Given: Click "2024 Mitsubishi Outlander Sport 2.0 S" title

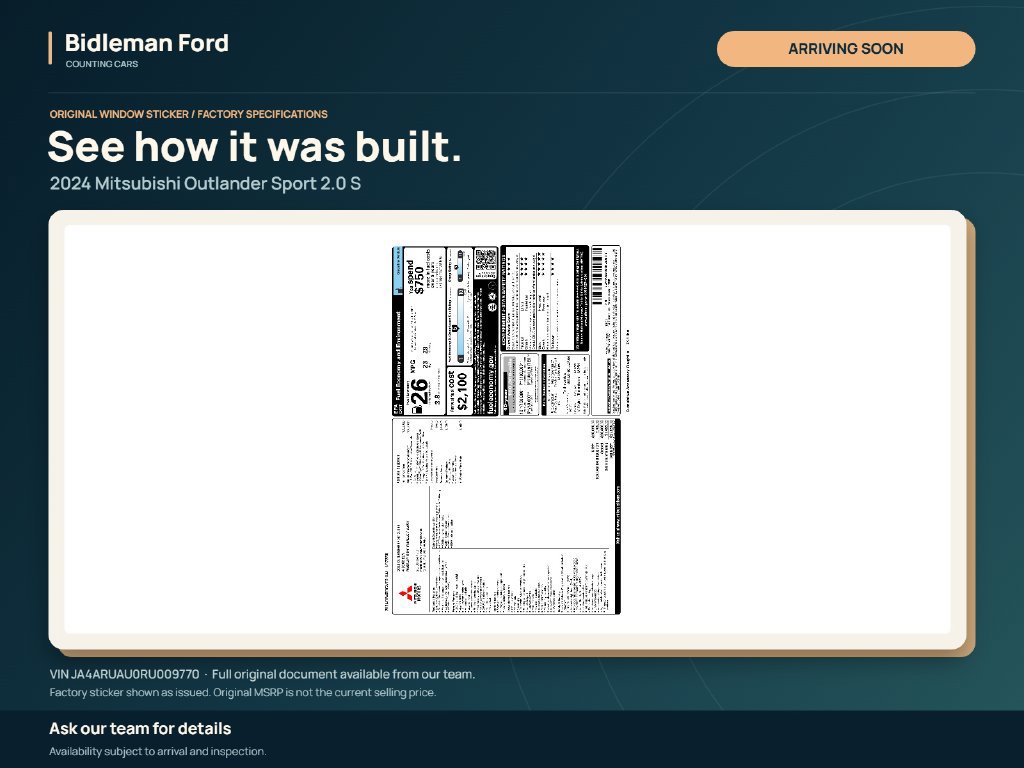Looking at the screenshot, I should point(205,184).
